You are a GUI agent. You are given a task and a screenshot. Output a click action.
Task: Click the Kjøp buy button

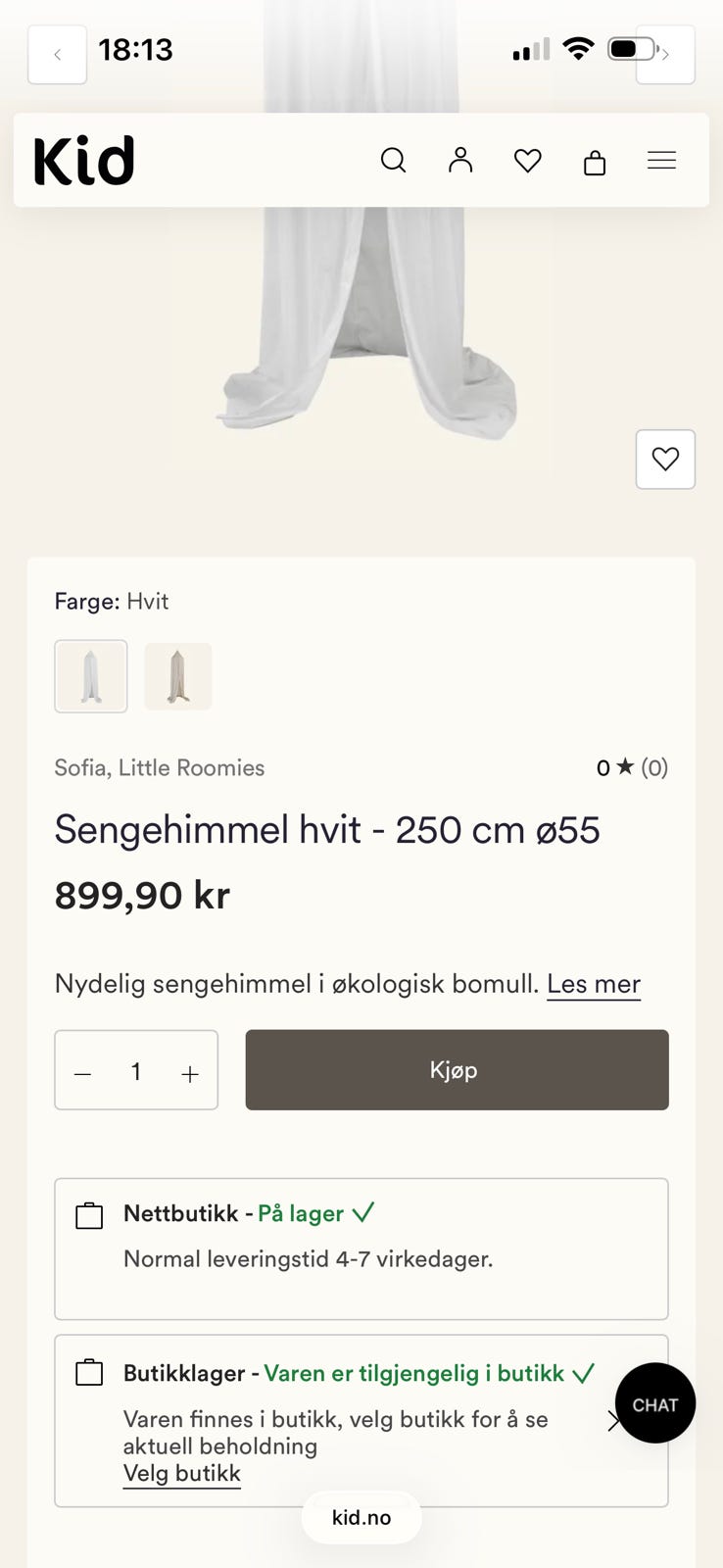[457, 1070]
